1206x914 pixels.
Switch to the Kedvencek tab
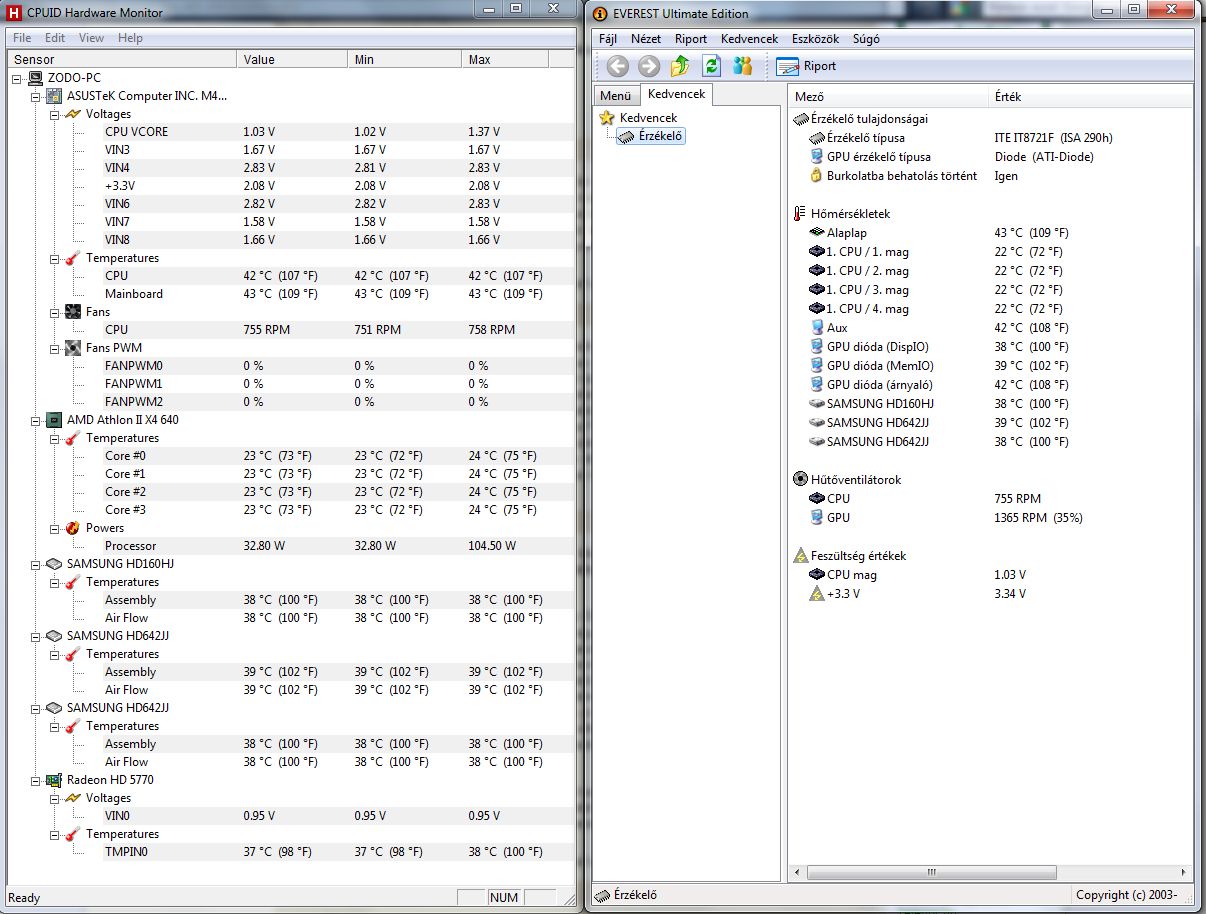676,94
